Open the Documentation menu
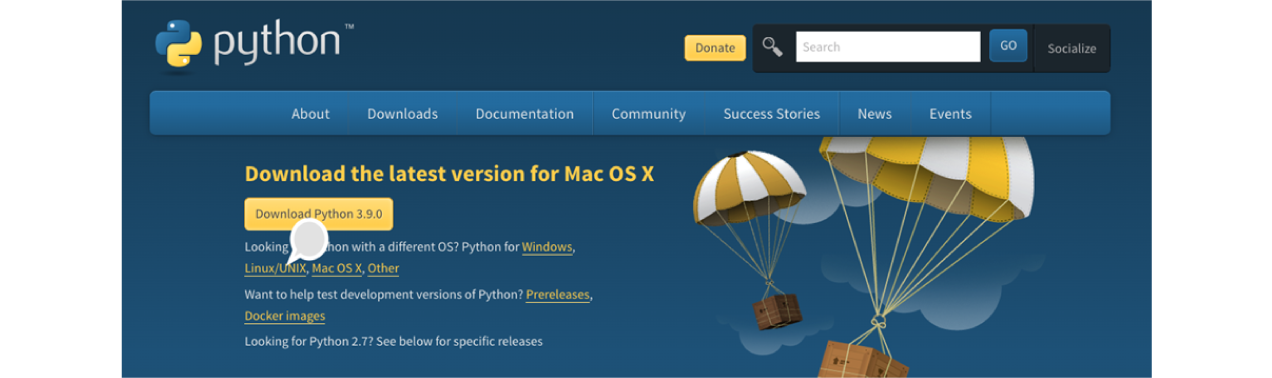Screen dimensions: 1272x378 [525, 114]
